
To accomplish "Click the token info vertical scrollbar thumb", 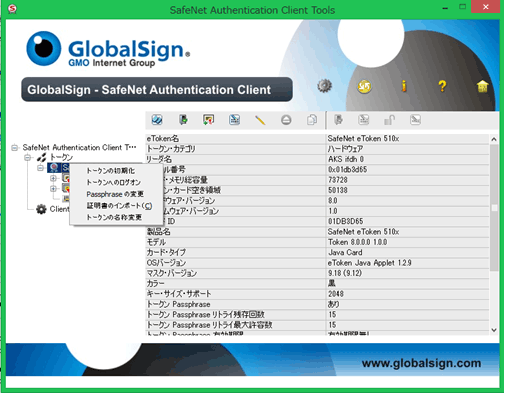I will point(494,208).
